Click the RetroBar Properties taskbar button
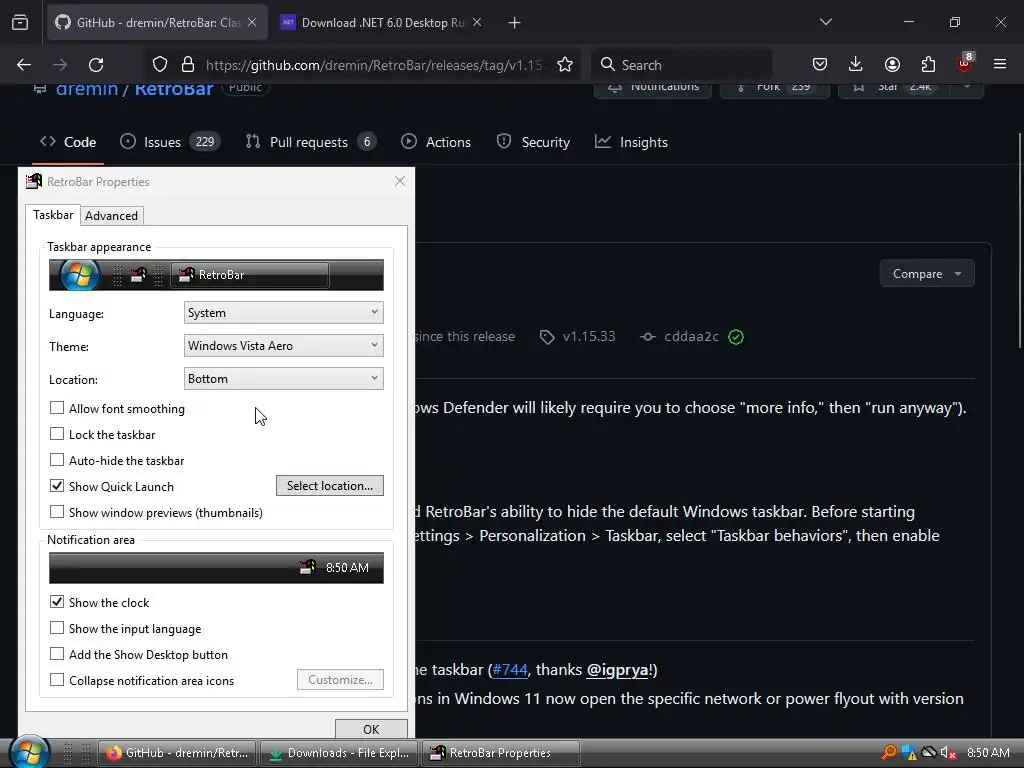The image size is (1024, 768). (501, 753)
